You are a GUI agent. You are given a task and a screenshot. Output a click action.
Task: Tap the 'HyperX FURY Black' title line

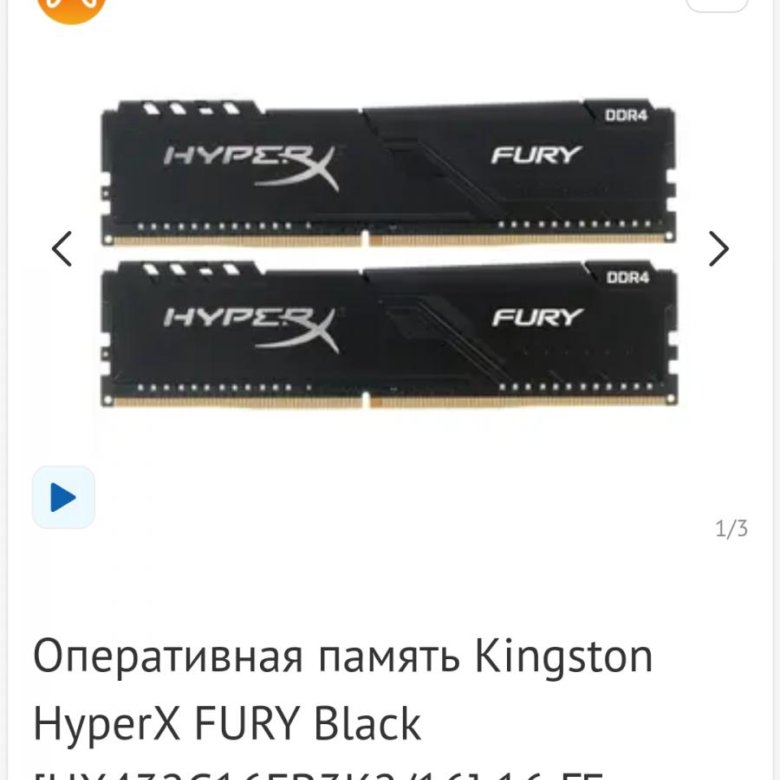[227, 723]
